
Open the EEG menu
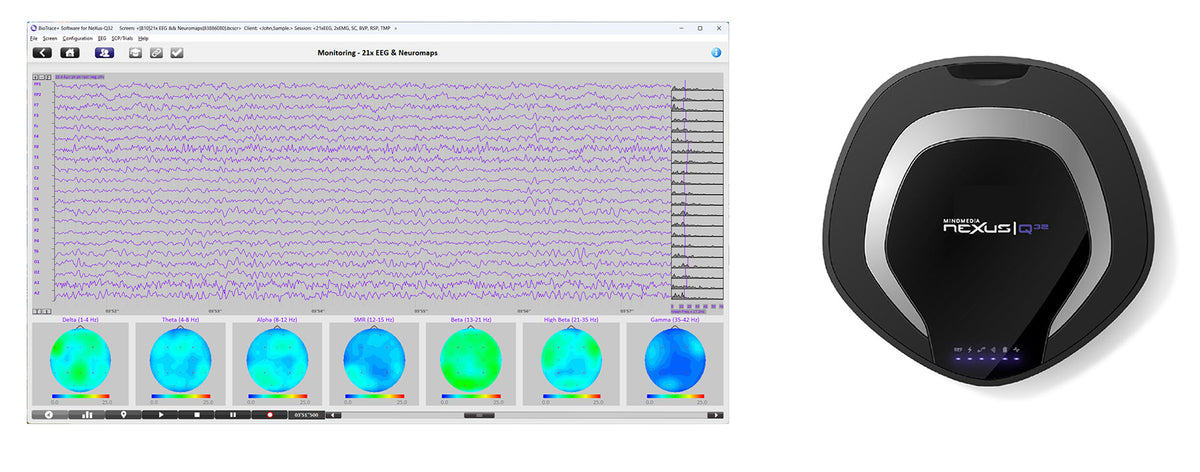102,38
